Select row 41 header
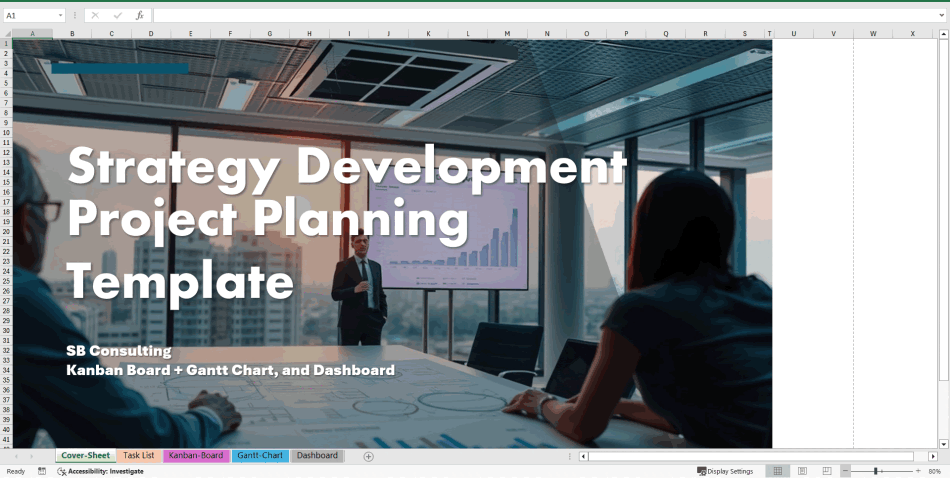The image size is (950, 478). 6,439
